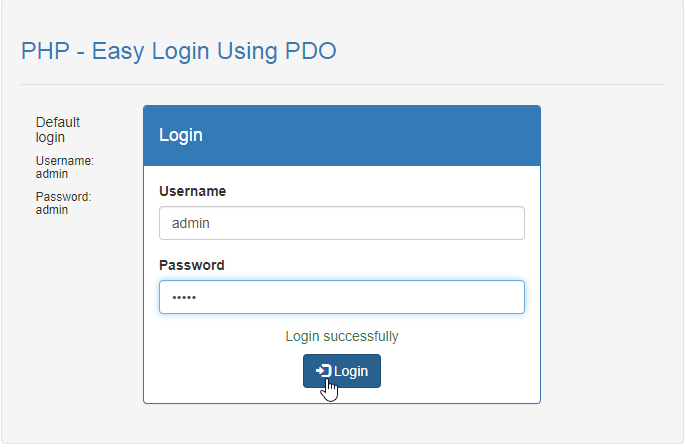Screen dimensions: 685x447
Task: Click the Password: hint in the sidebar
Action: pos(63,197)
